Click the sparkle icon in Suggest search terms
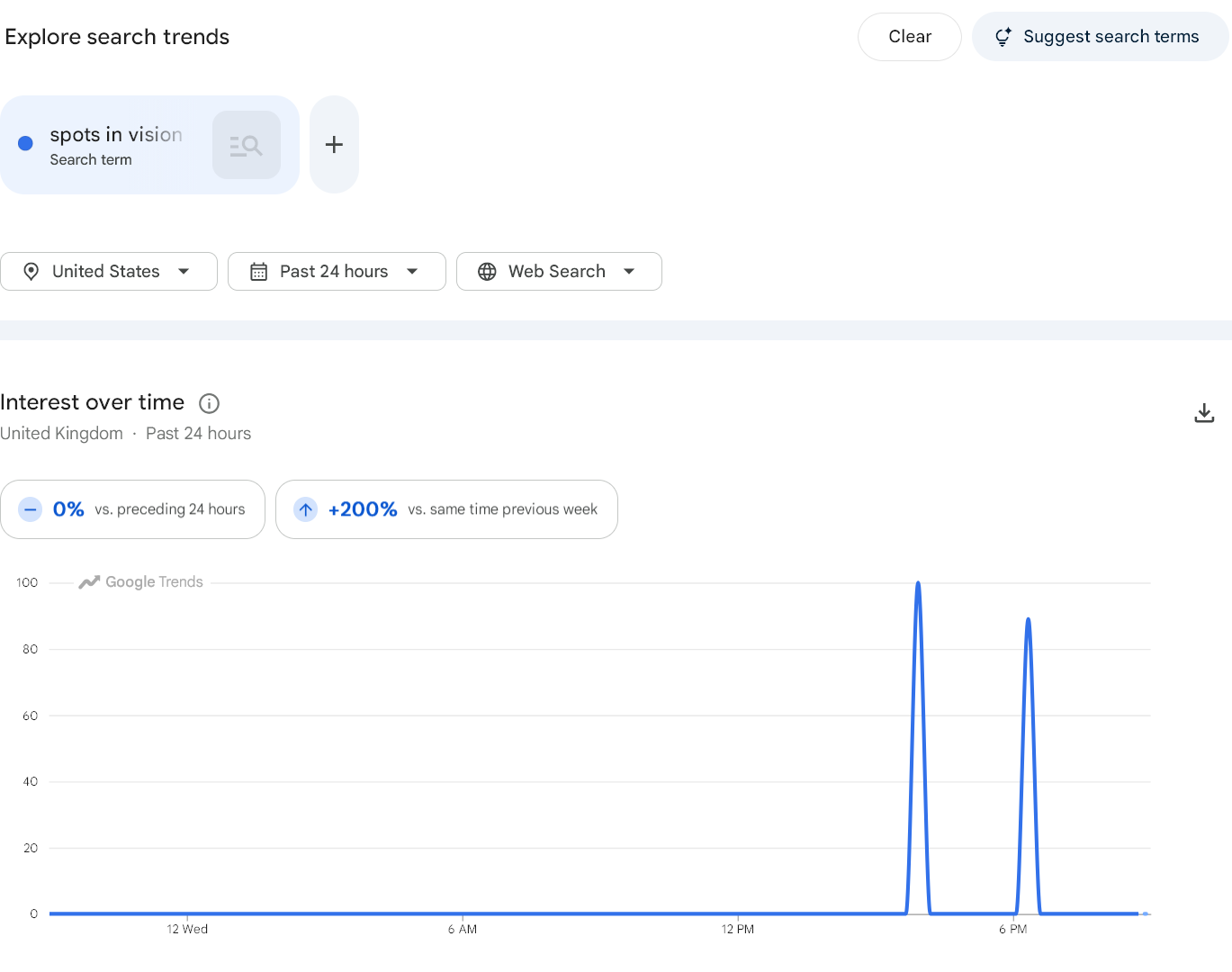 tap(1003, 37)
